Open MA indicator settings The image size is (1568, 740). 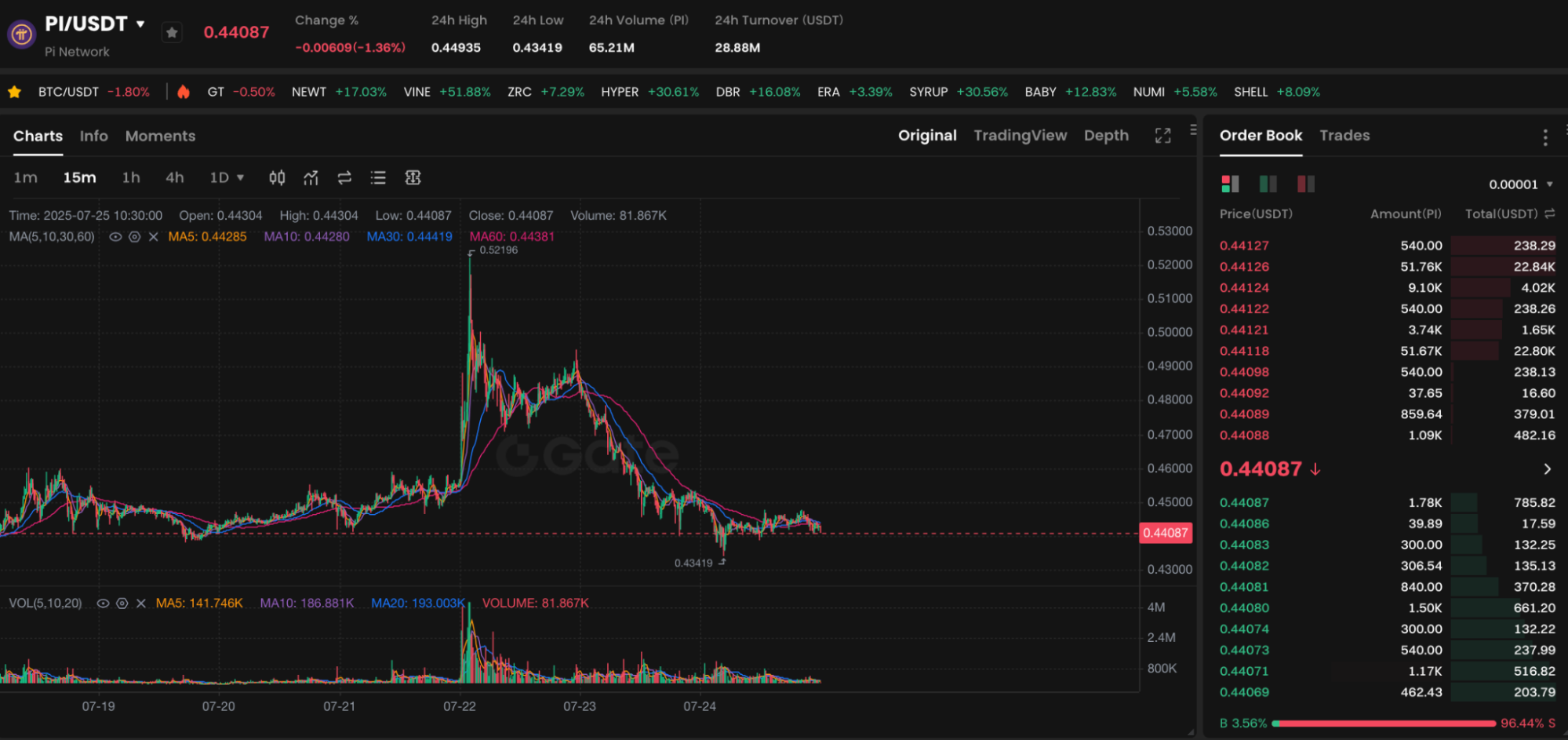(x=134, y=236)
